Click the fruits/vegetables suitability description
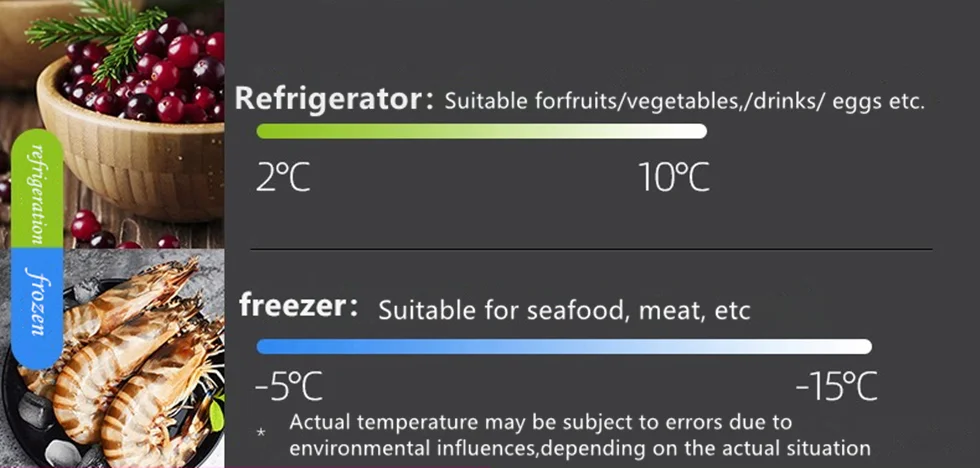The height and width of the screenshot is (468, 980). pyautogui.click(x=684, y=101)
